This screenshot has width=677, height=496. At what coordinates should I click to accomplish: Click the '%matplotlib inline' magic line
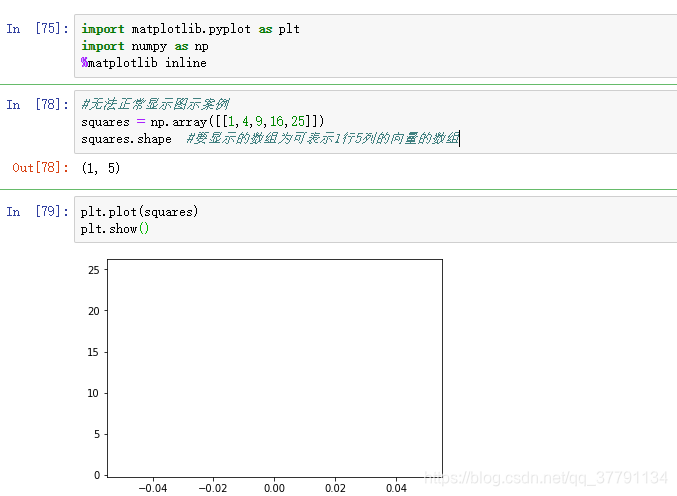(x=144, y=63)
